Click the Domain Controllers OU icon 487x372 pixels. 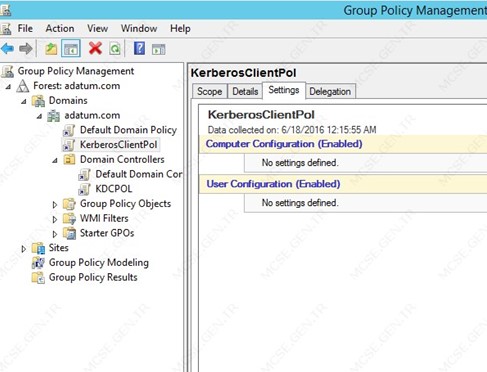69,160
